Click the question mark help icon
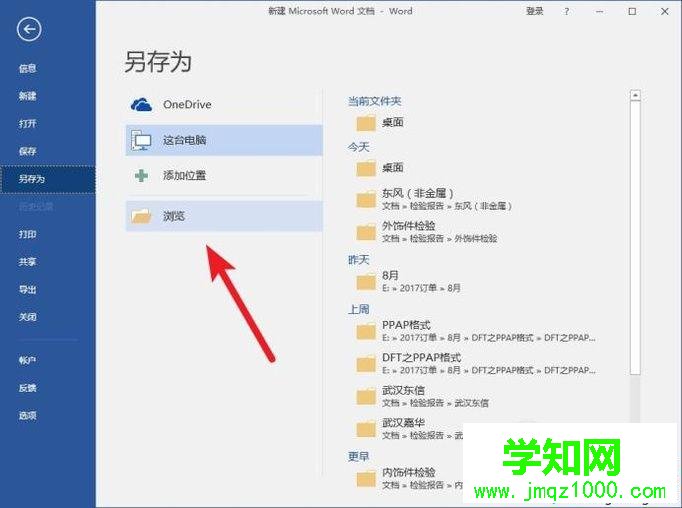Screen dimensions: 682x508 (x=566, y=12)
